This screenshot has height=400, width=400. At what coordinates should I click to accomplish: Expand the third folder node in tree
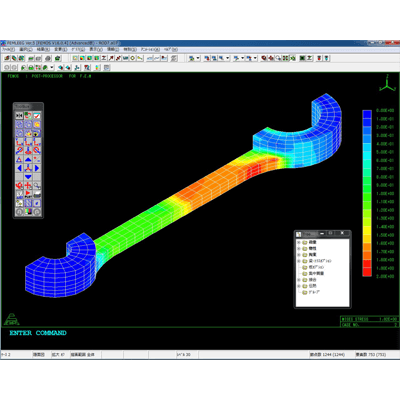point(299,255)
